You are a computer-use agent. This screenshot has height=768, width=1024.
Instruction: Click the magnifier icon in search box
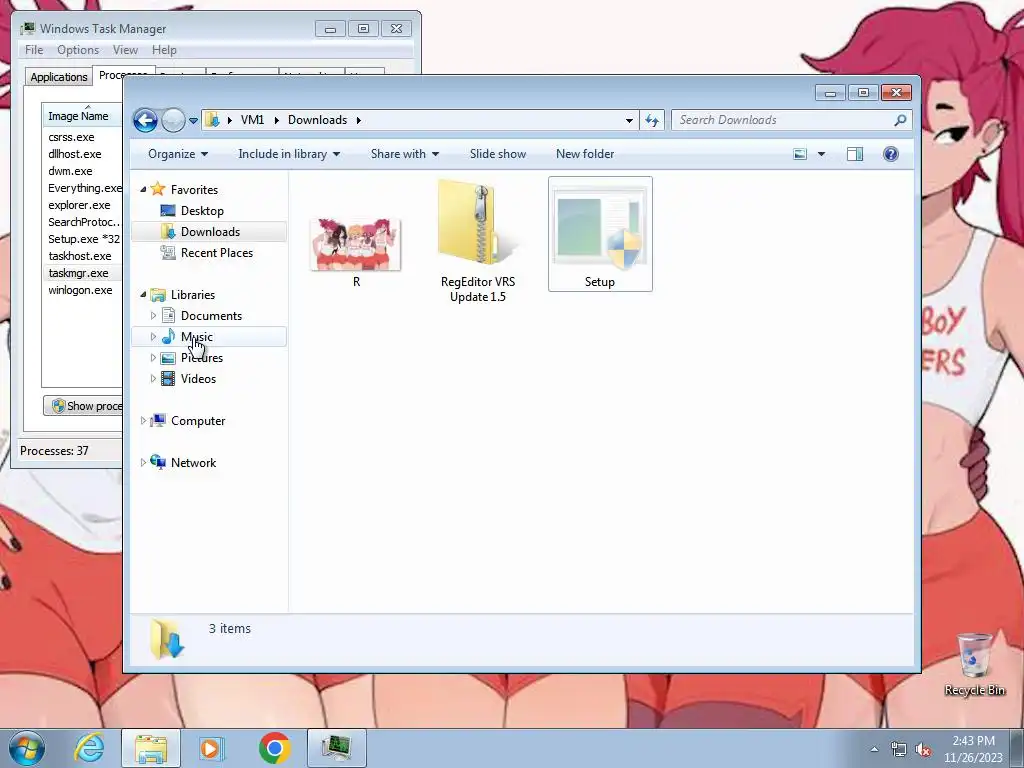pyautogui.click(x=901, y=120)
